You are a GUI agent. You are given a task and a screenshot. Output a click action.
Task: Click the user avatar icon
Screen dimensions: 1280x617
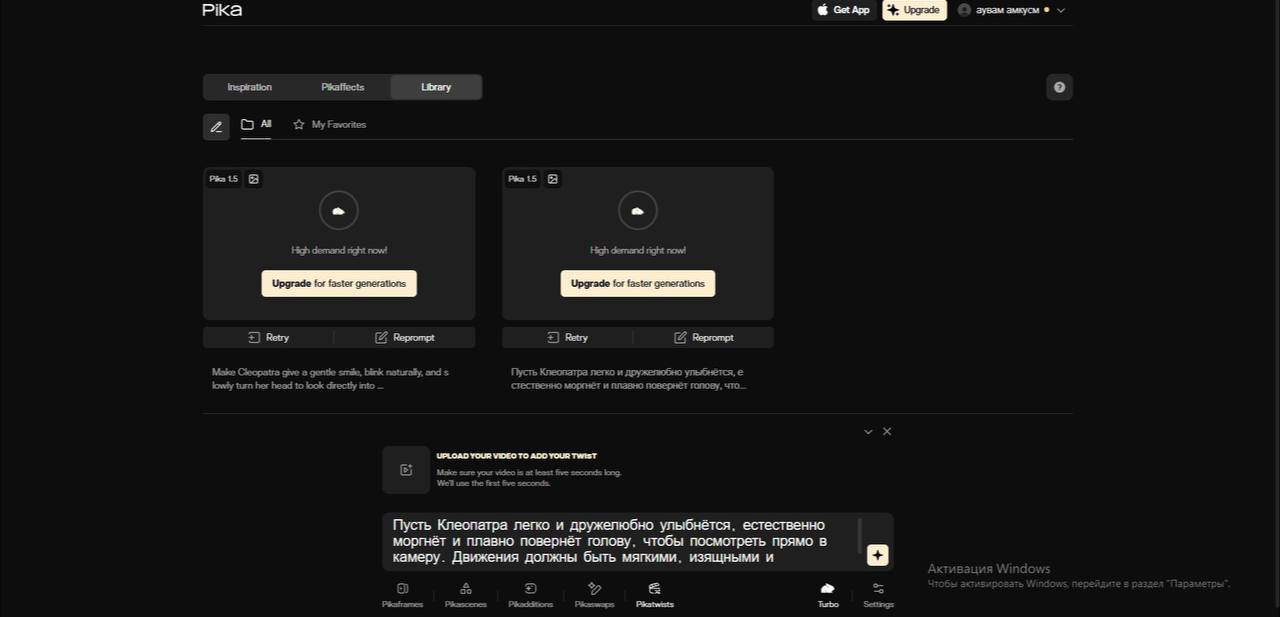click(964, 10)
